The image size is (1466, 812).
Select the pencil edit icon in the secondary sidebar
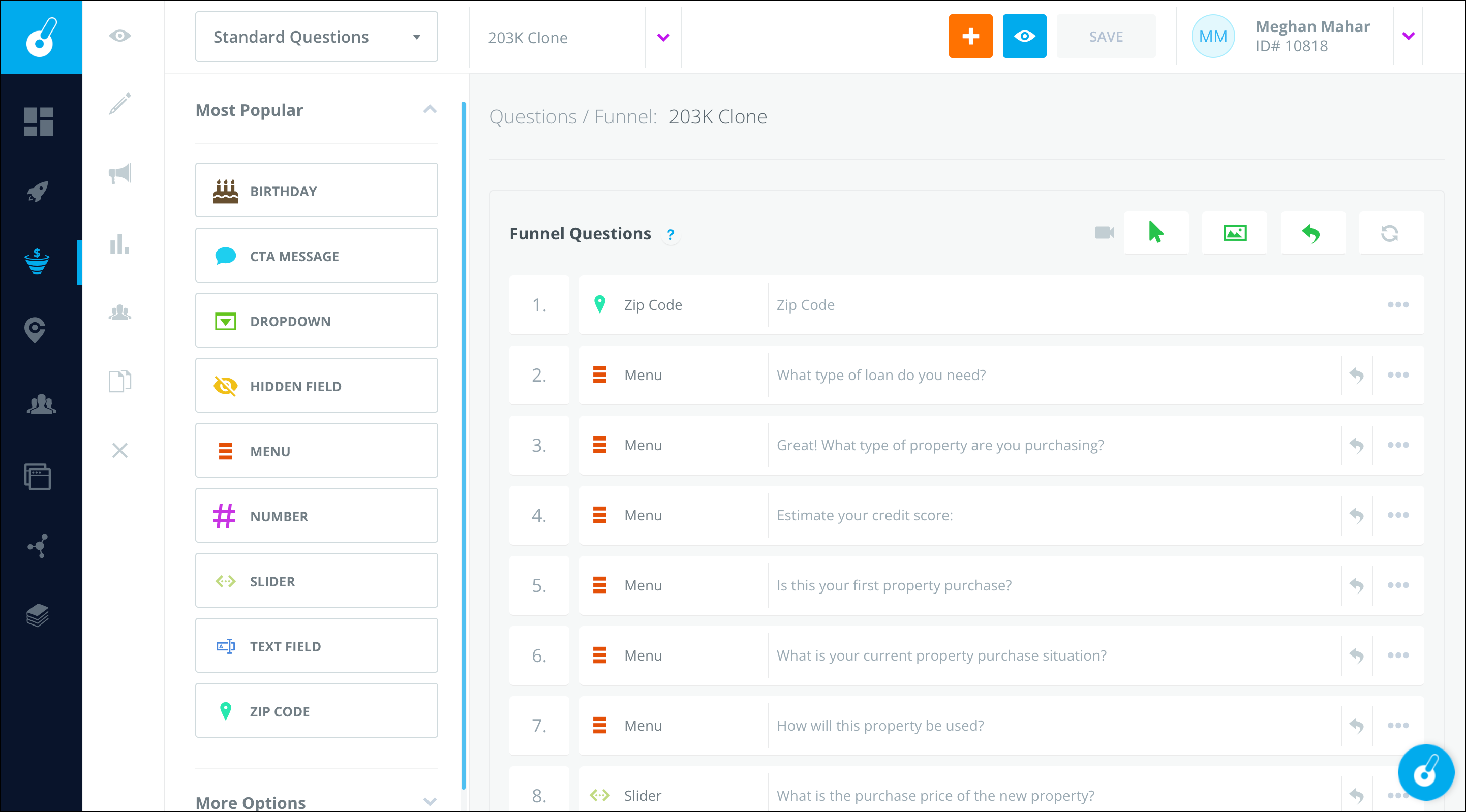click(119, 104)
